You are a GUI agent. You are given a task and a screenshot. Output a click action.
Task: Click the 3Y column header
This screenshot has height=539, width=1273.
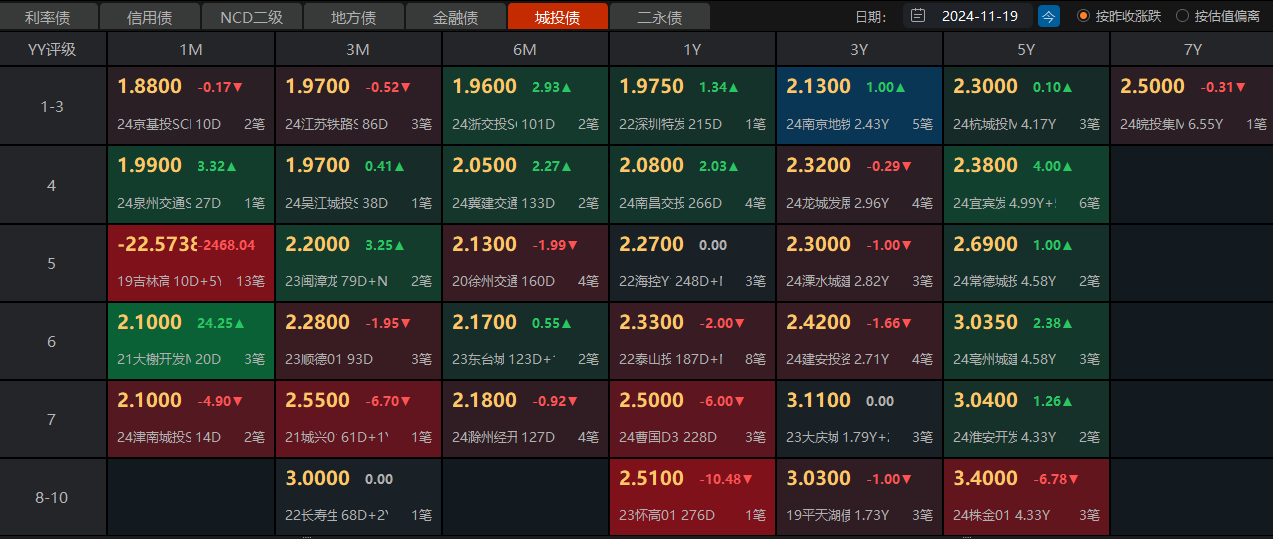click(859, 49)
